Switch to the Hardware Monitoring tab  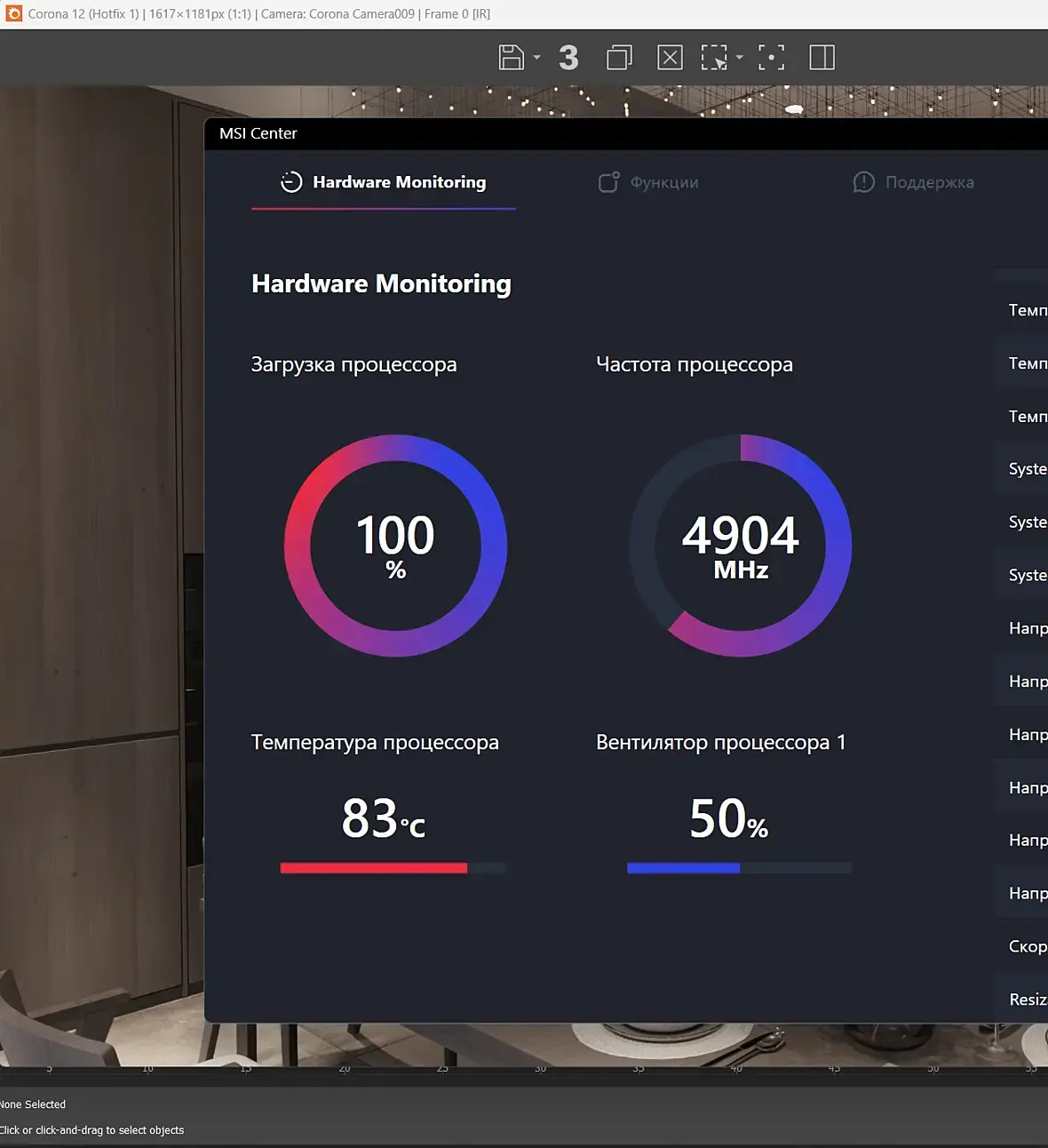384,182
